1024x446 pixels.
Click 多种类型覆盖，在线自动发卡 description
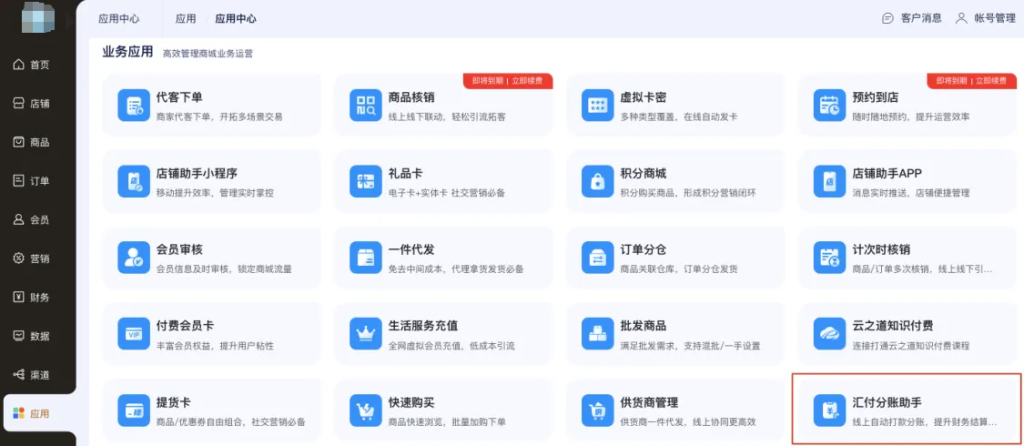click(679, 117)
